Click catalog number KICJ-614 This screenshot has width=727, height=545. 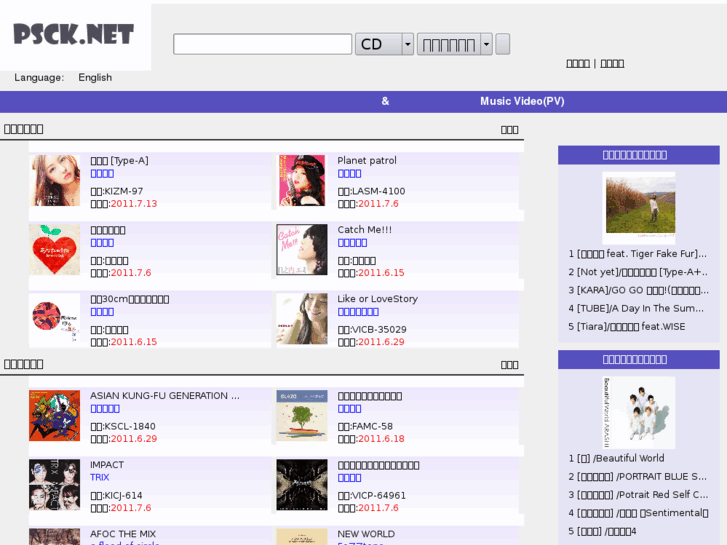[123, 495]
